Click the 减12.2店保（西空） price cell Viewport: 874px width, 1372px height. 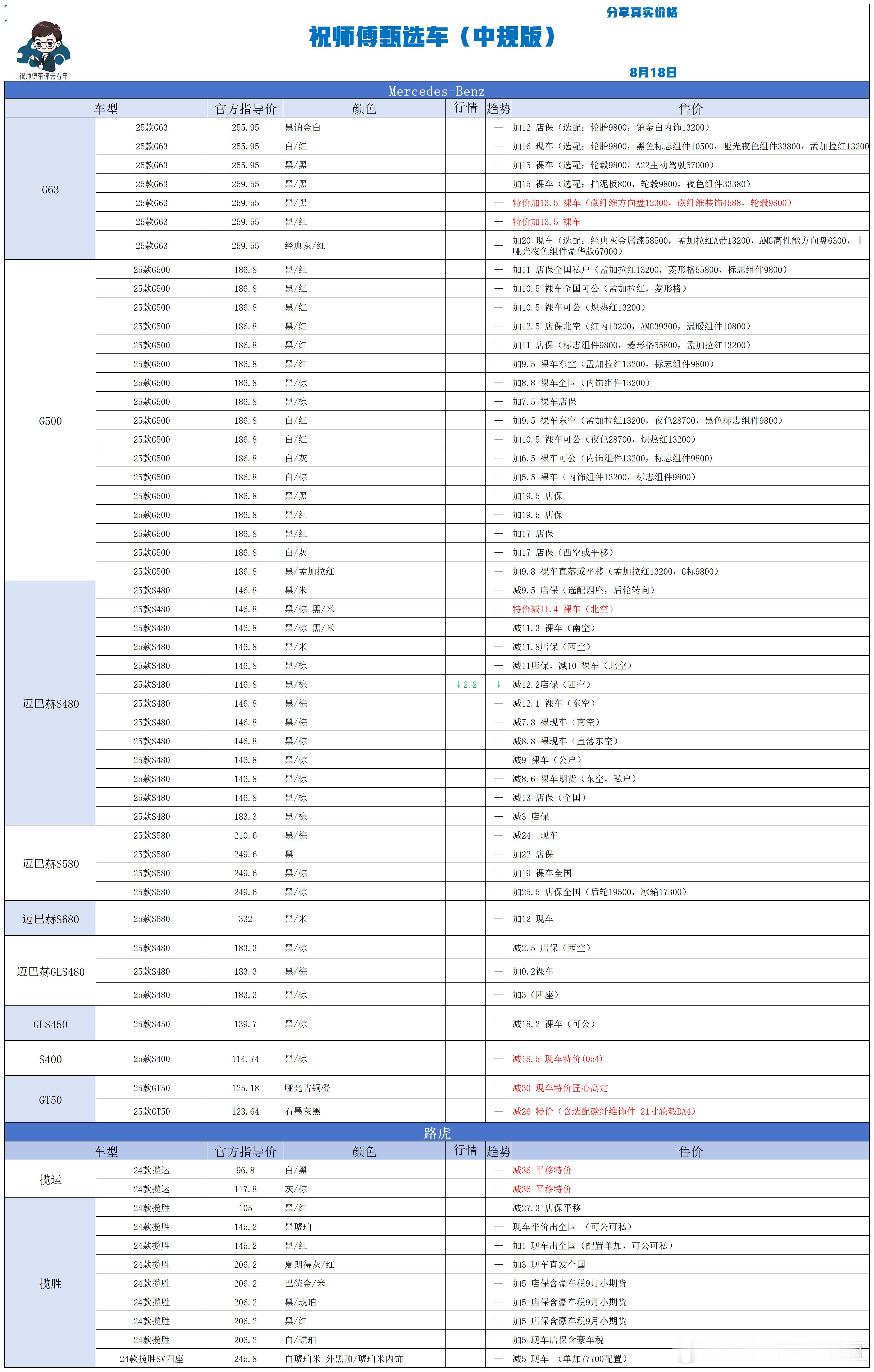coord(690,684)
